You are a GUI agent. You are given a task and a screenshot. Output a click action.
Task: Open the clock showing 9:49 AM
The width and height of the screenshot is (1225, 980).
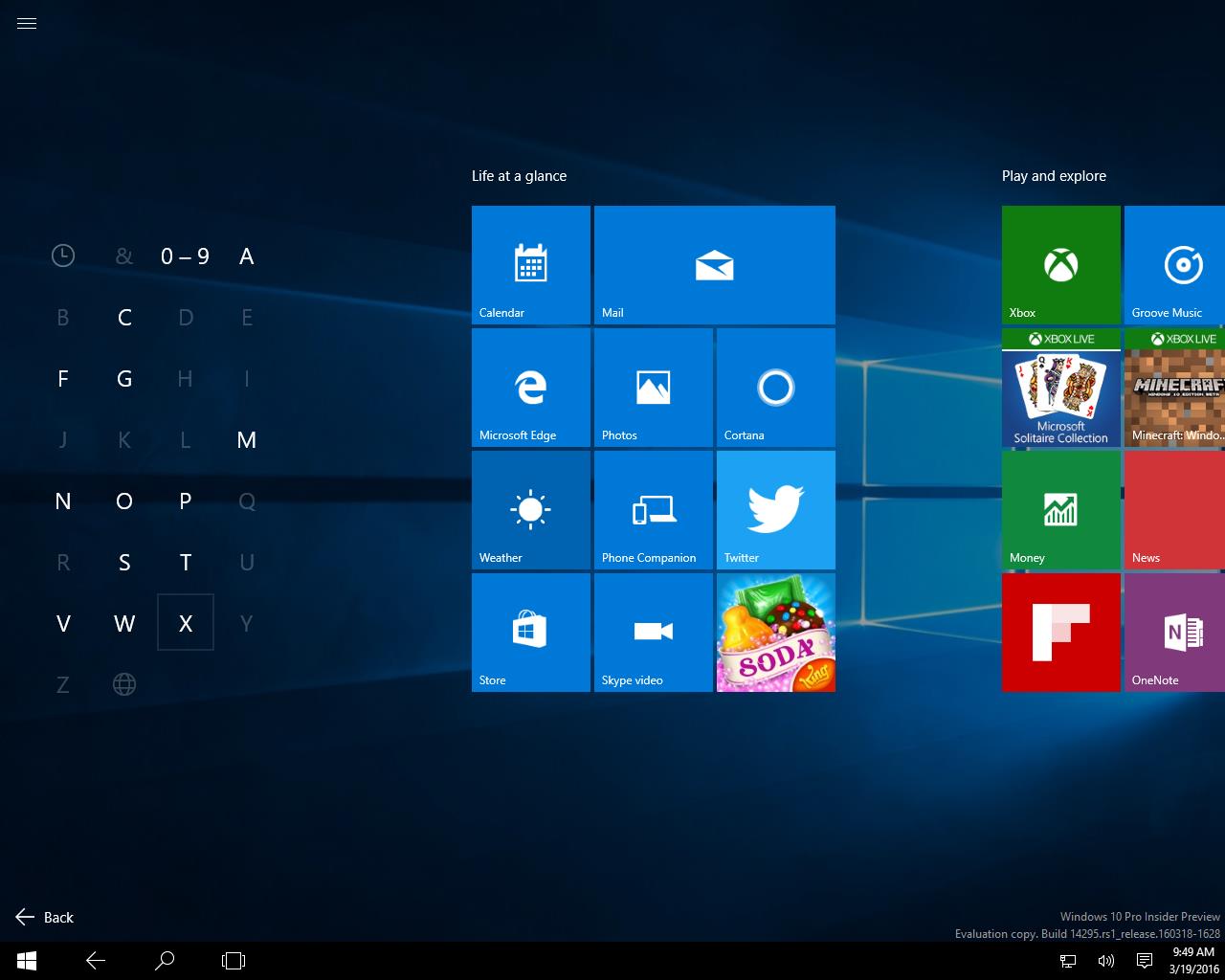1193,961
